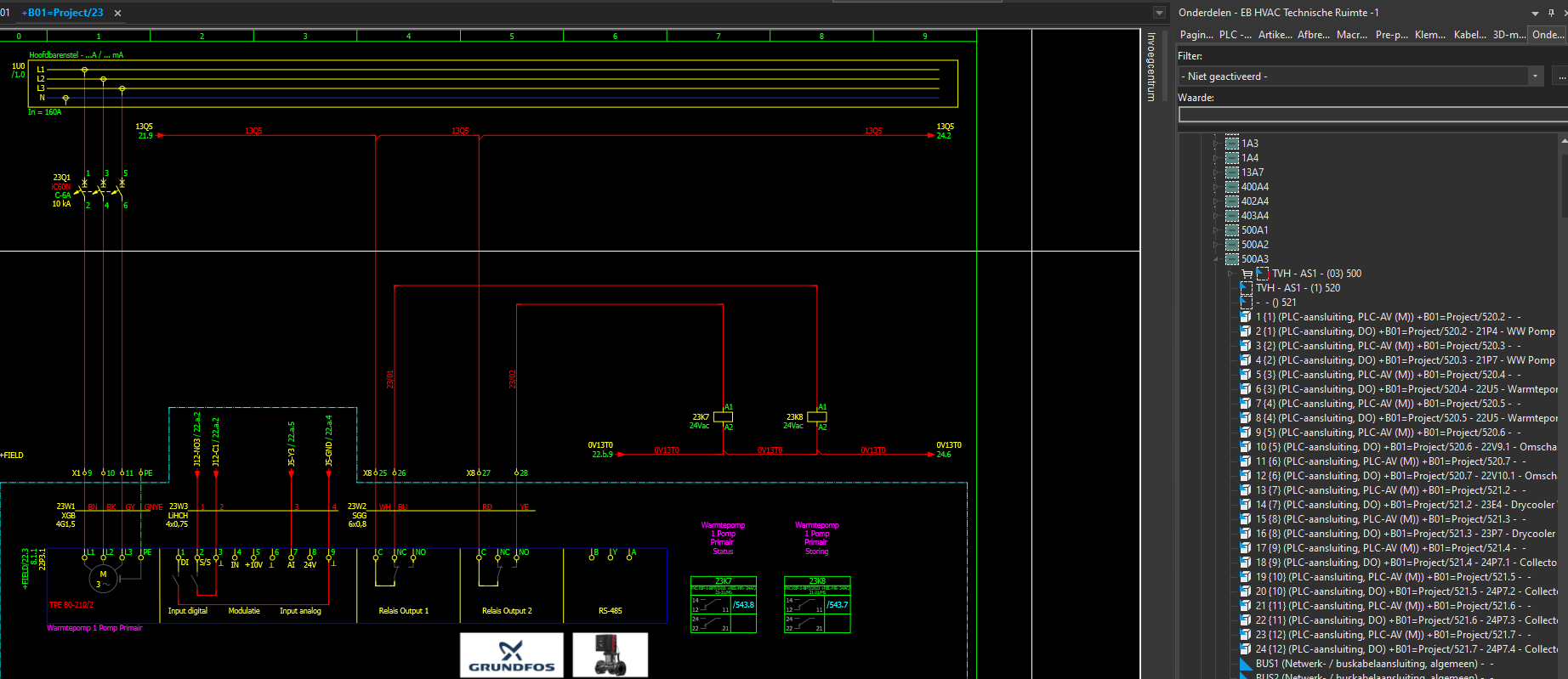Select the 23K8 relay coil symbol
This screenshot has width=1568, height=679.
[x=816, y=417]
